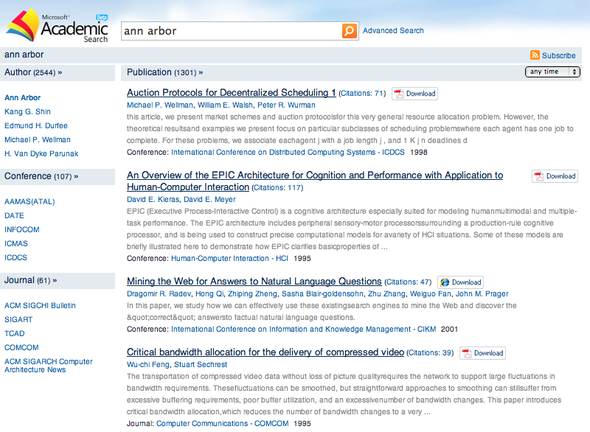Open author Dragomir R. Radev
Screen dimensions: 590x432
158,294
